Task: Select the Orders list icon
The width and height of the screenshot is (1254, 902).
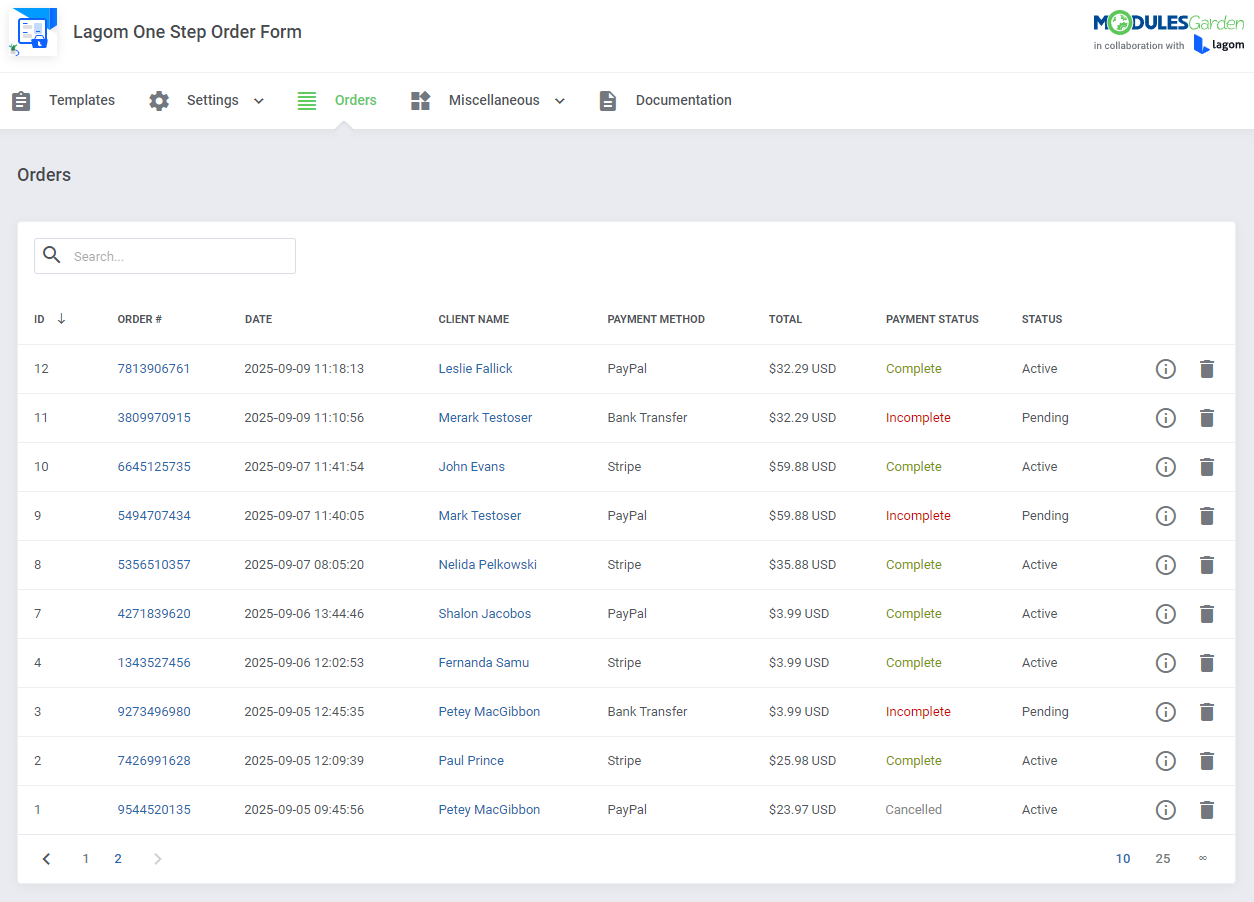Action: (x=306, y=100)
